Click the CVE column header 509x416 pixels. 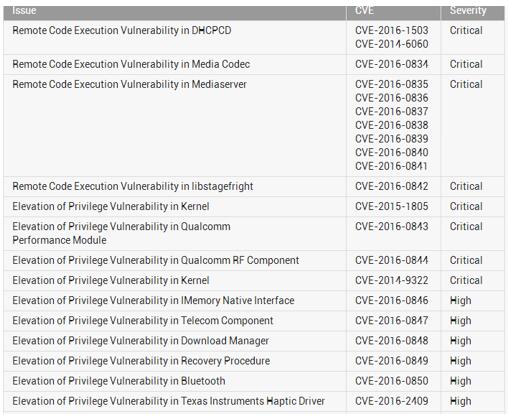point(364,11)
